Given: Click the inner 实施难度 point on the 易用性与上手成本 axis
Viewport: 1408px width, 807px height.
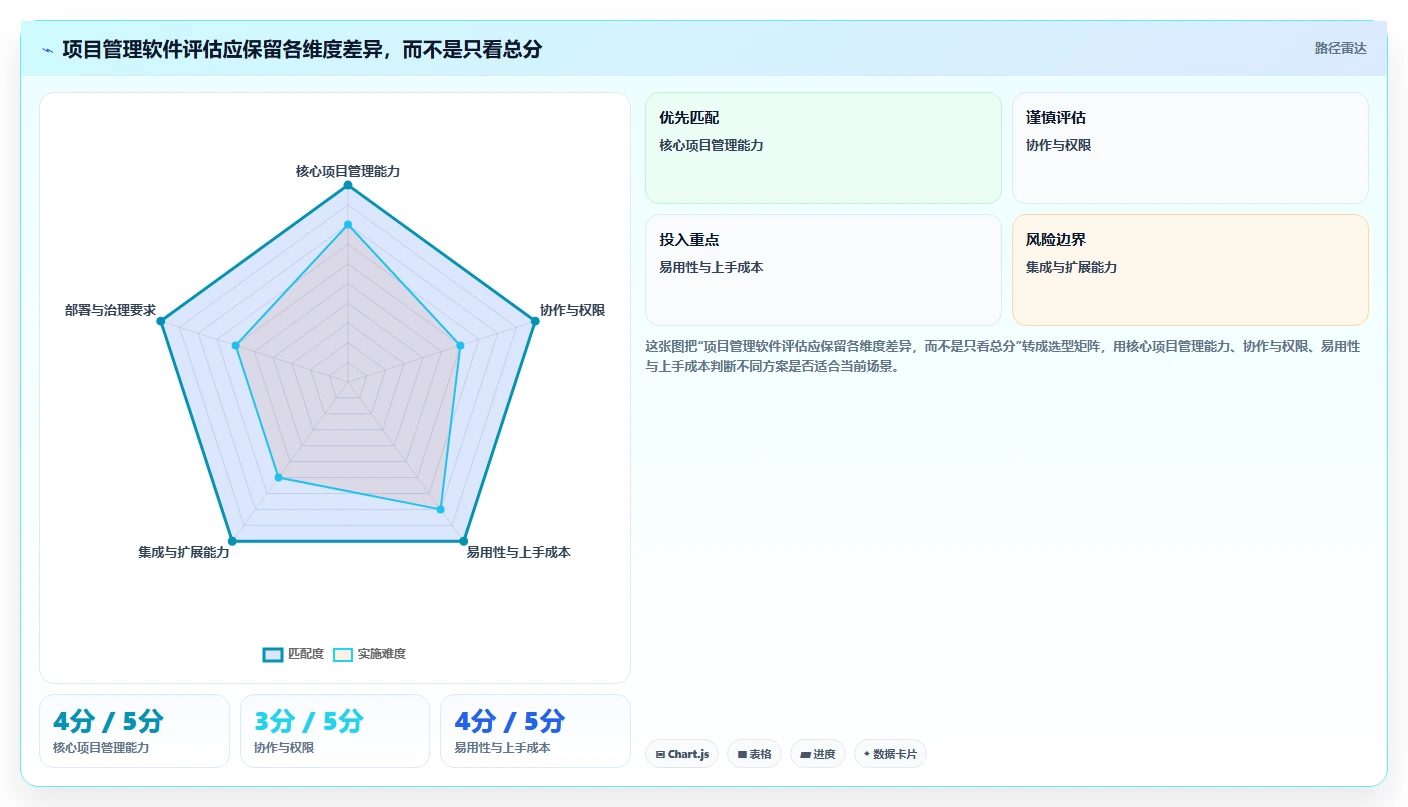Looking at the screenshot, I should [x=440, y=509].
